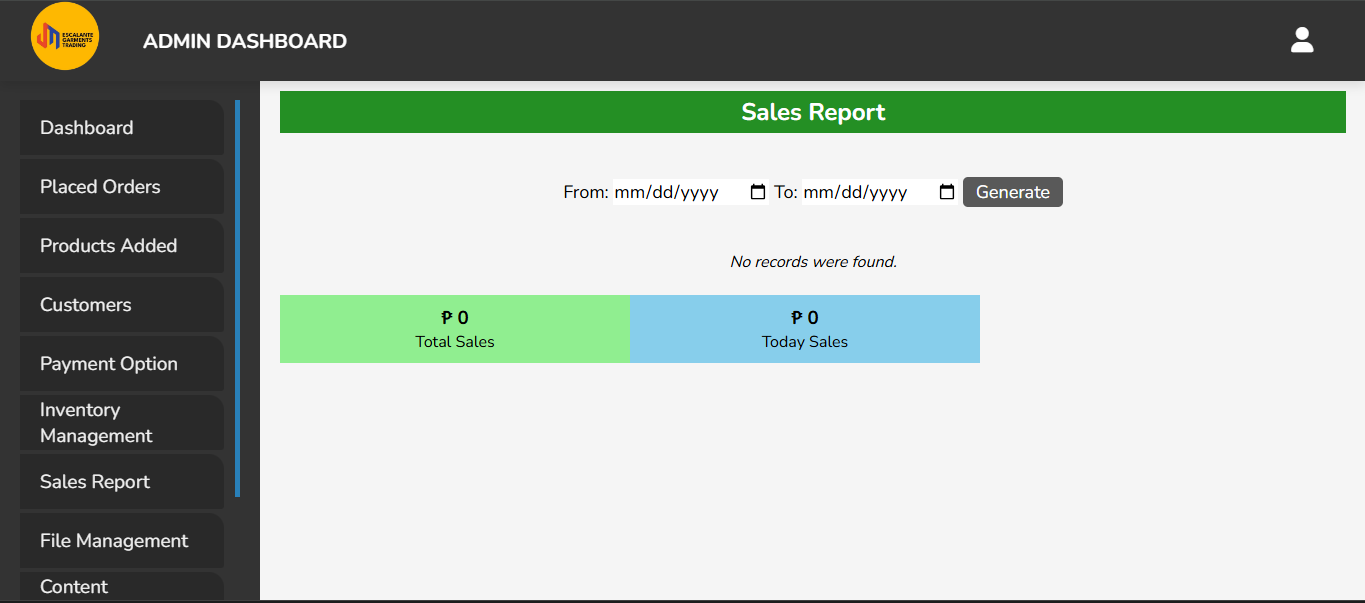Open the calendar picker for To date
The height and width of the screenshot is (603, 1365).
(946, 191)
